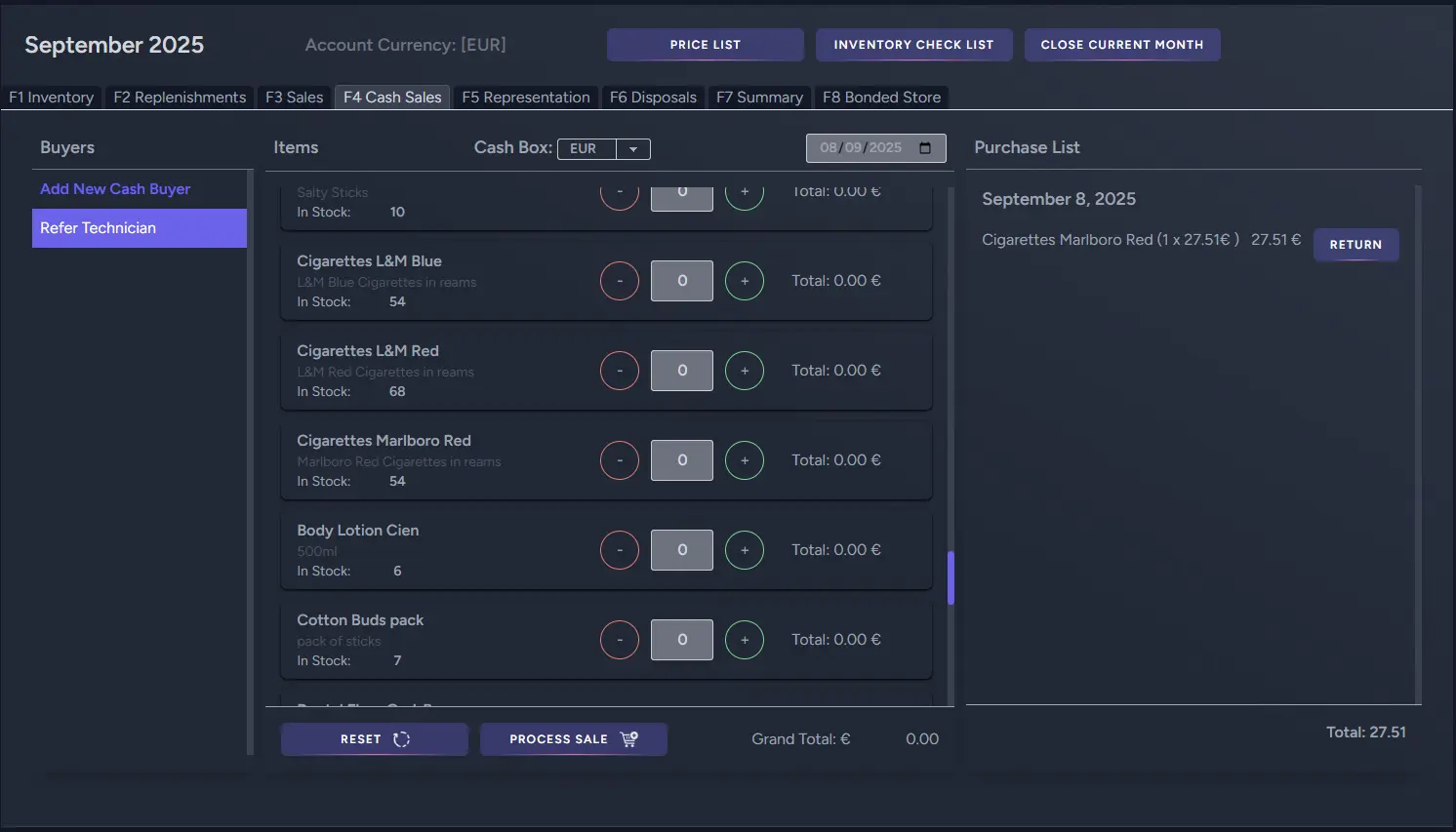Go to F8 Bonded Store tab
Image resolution: width=1456 pixels, height=832 pixels.
pyautogui.click(x=881, y=98)
